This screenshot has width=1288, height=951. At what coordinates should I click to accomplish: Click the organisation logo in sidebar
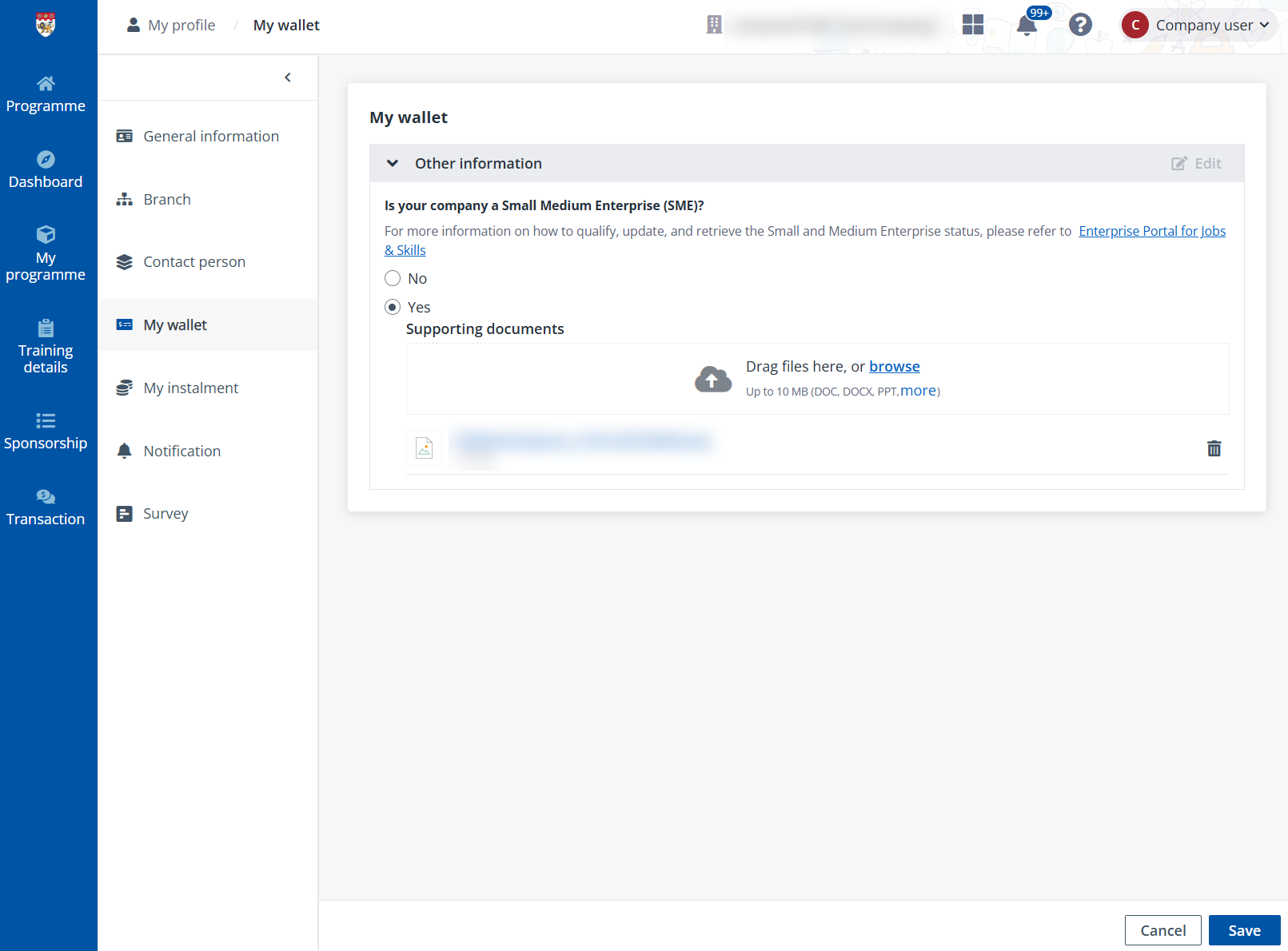pos(46,25)
